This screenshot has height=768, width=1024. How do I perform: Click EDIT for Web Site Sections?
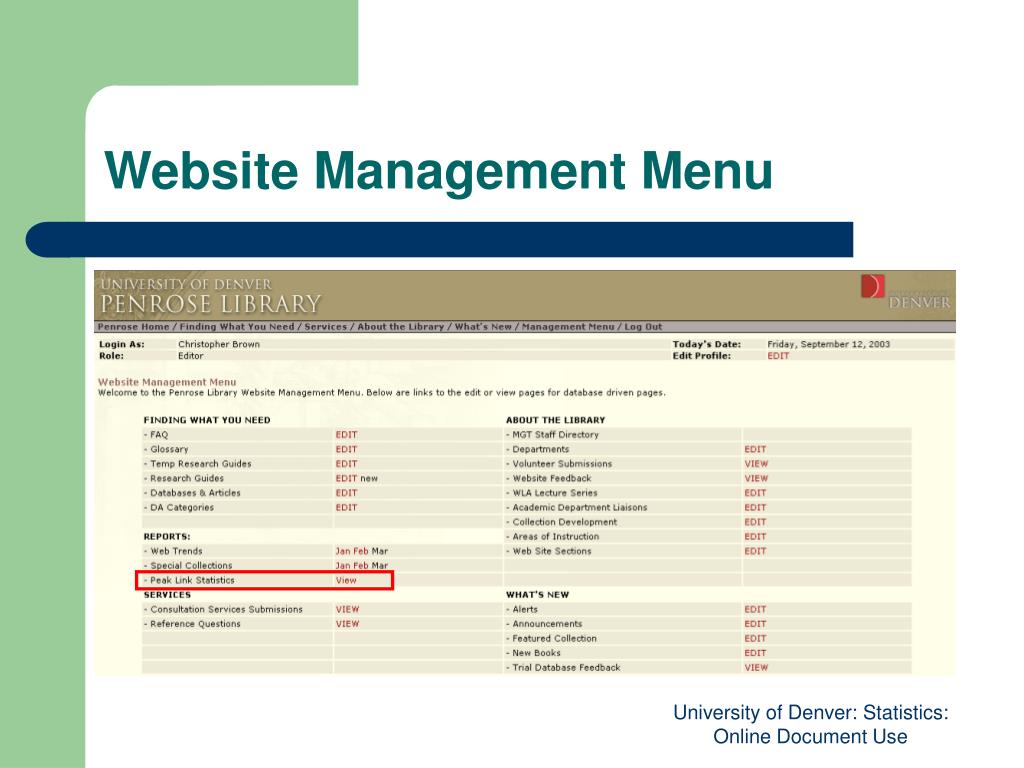755,551
